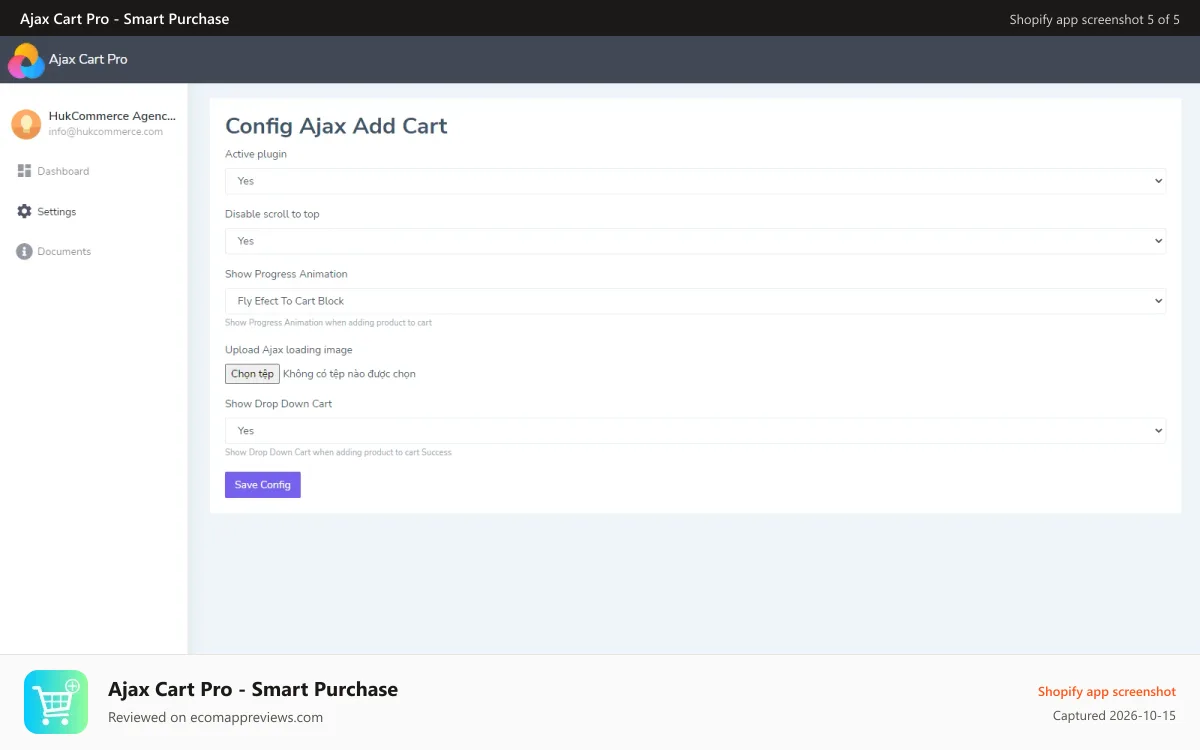This screenshot has width=1200, height=750.
Task: Click the Settings gear icon
Action: point(25,211)
